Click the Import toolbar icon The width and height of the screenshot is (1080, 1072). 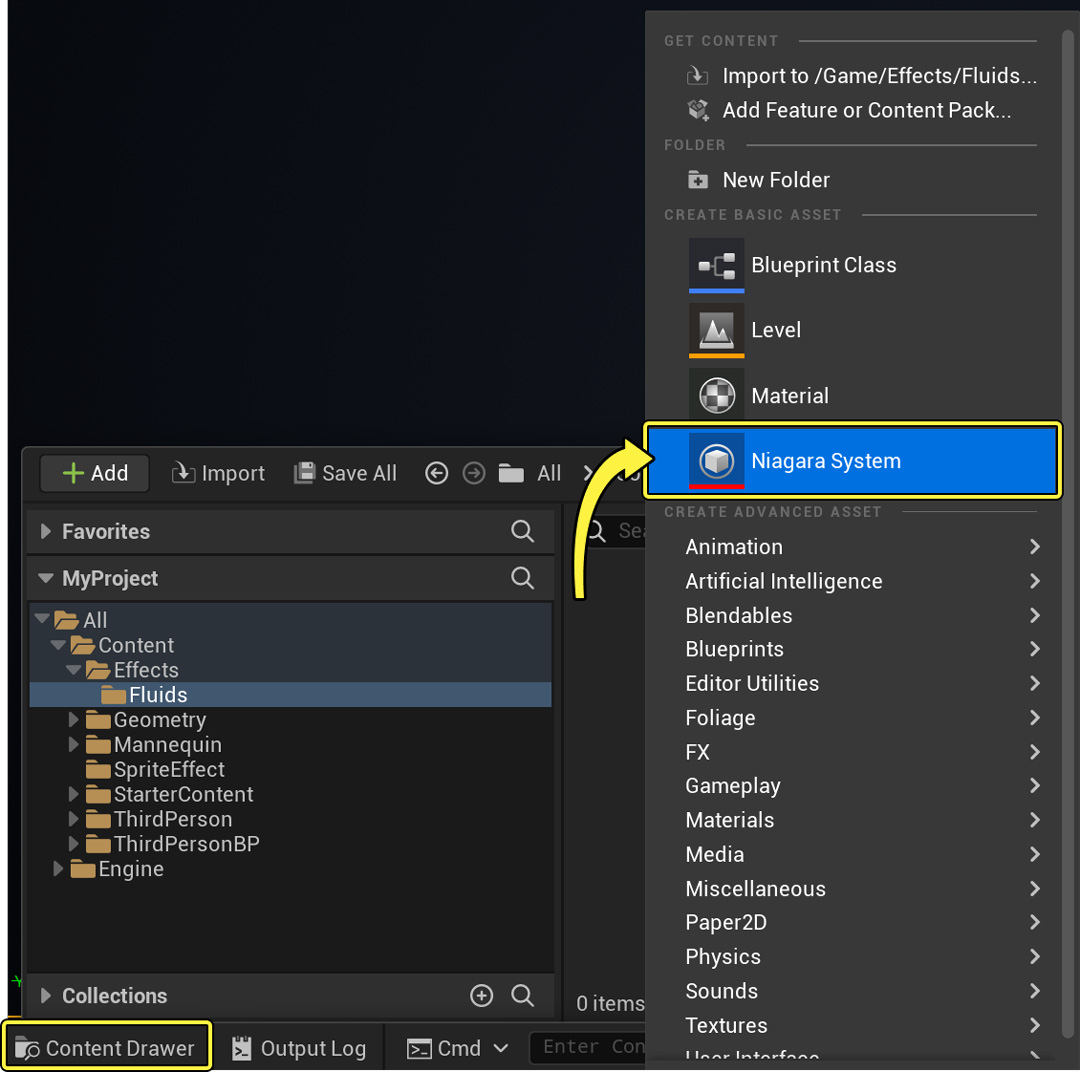pos(184,472)
